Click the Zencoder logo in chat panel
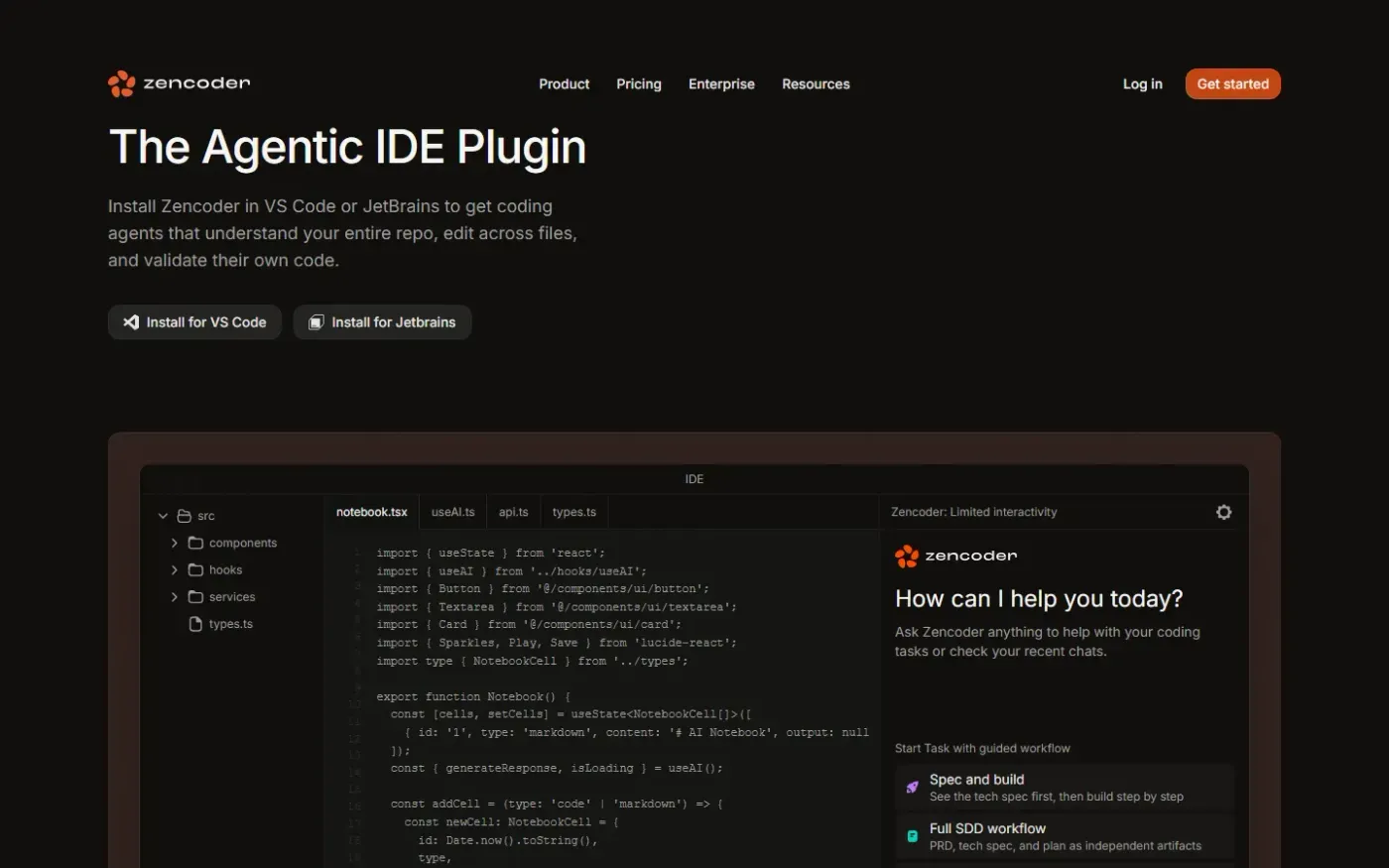This screenshot has height=868, width=1389. click(955, 557)
